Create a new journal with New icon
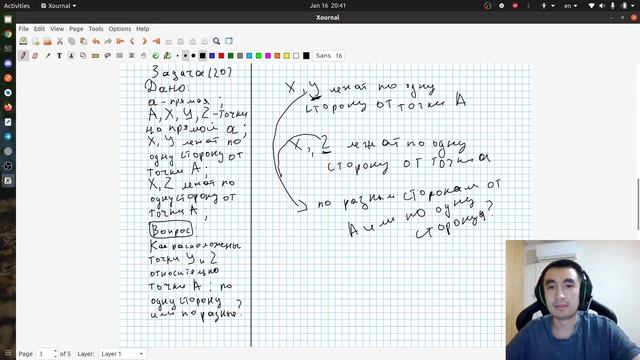The width and height of the screenshot is (640, 360). click(36, 41)
